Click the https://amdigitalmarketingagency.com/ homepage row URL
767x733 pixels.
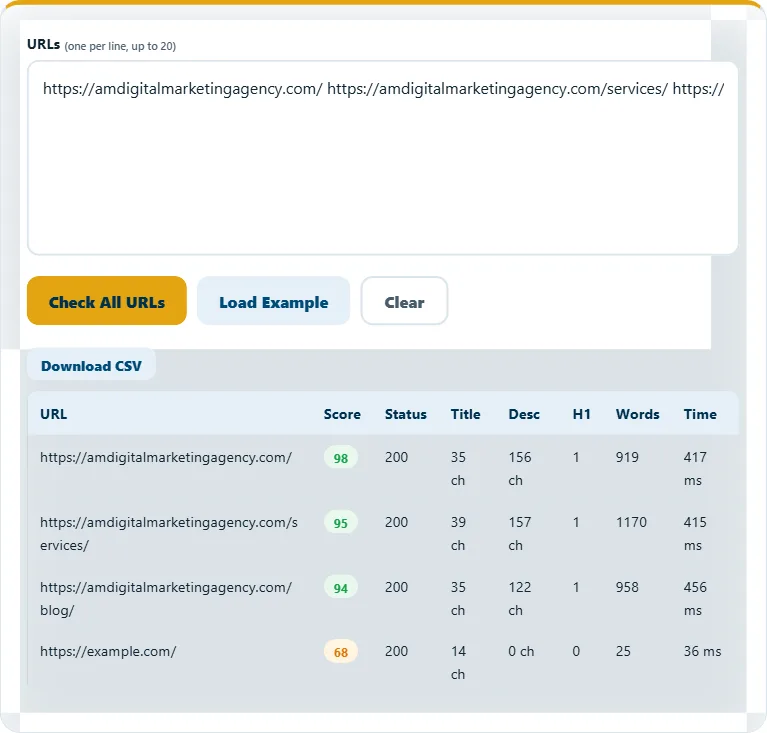(166, 457)
